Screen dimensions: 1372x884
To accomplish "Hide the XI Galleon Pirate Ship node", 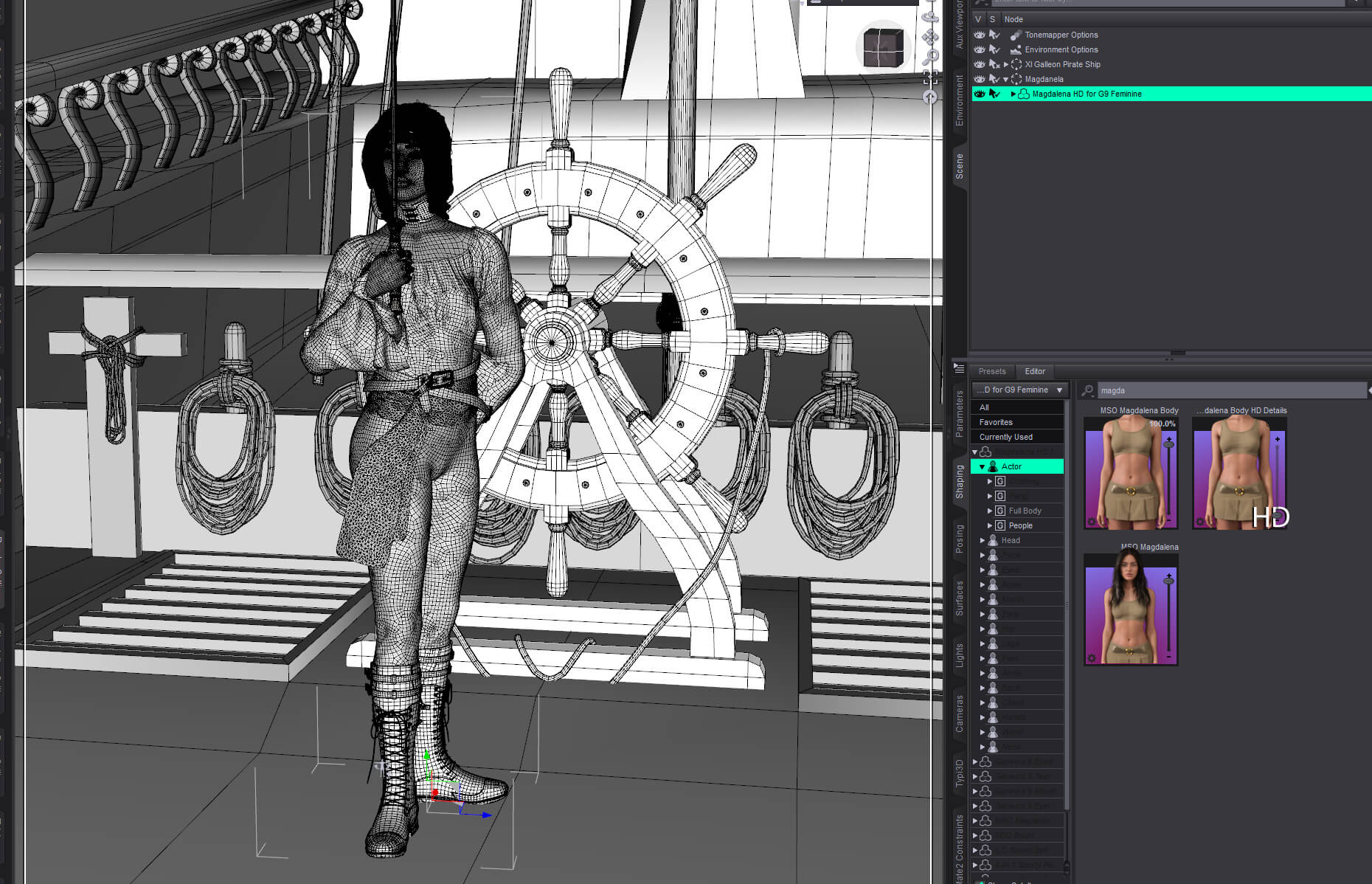I will [x=979, y=64].
